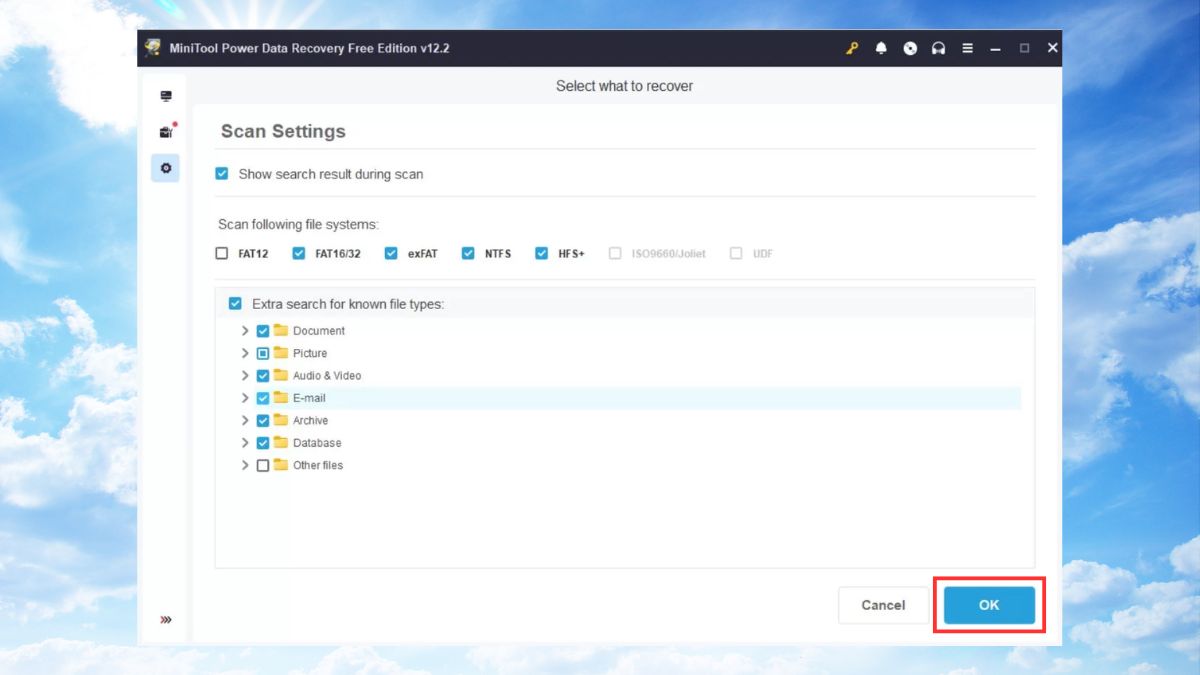Open the headset support icon
Screen dimensions: 1200x675
tap(938, 48)
